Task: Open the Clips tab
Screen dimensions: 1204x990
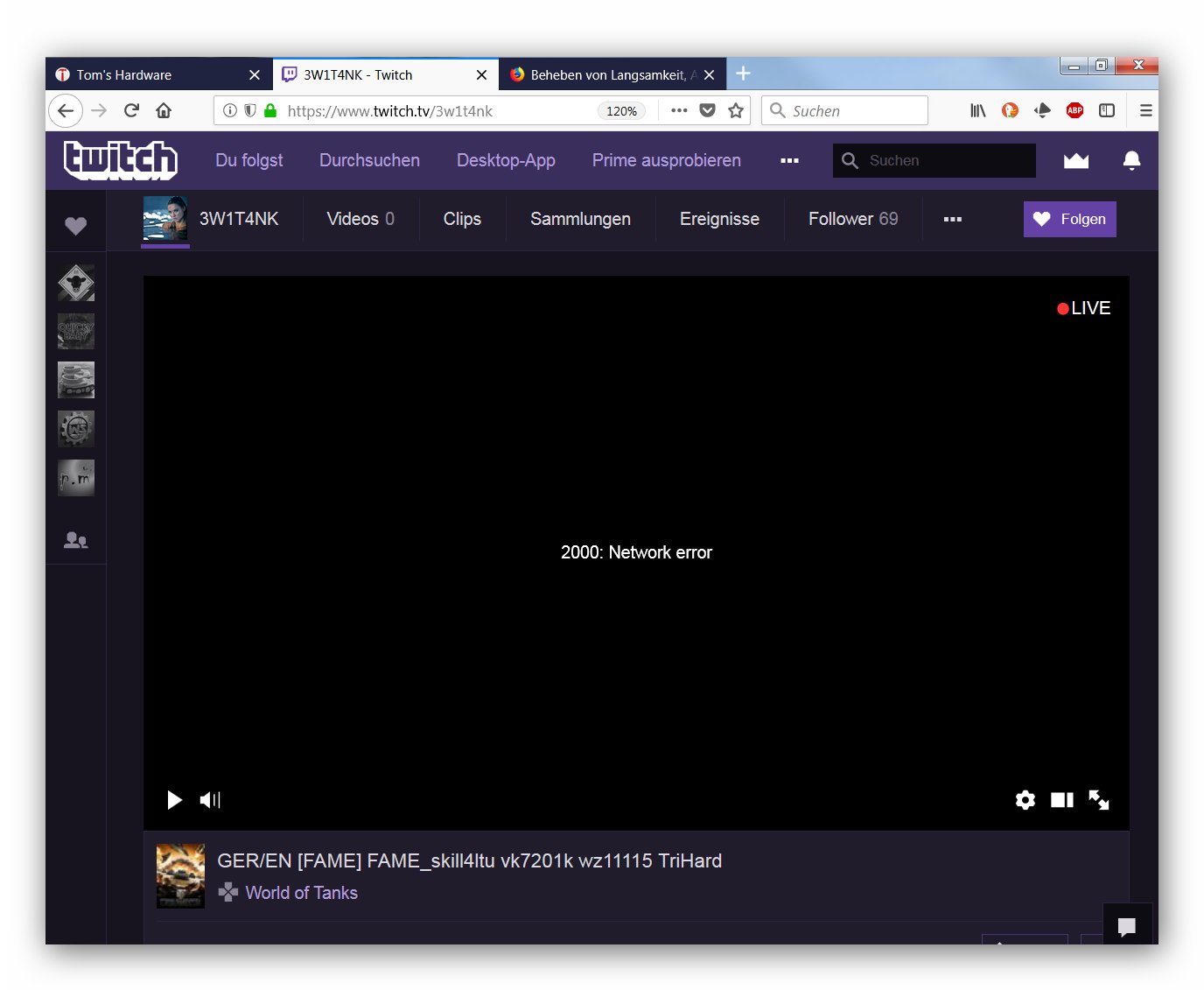Action: 462,219
